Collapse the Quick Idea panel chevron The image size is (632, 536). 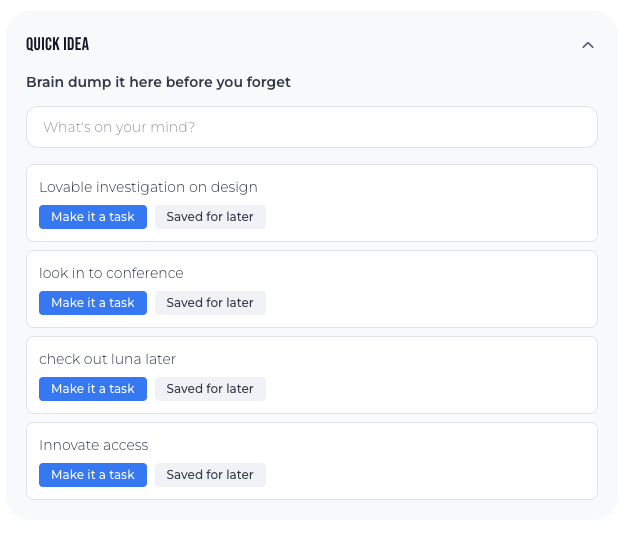(588, 45)
